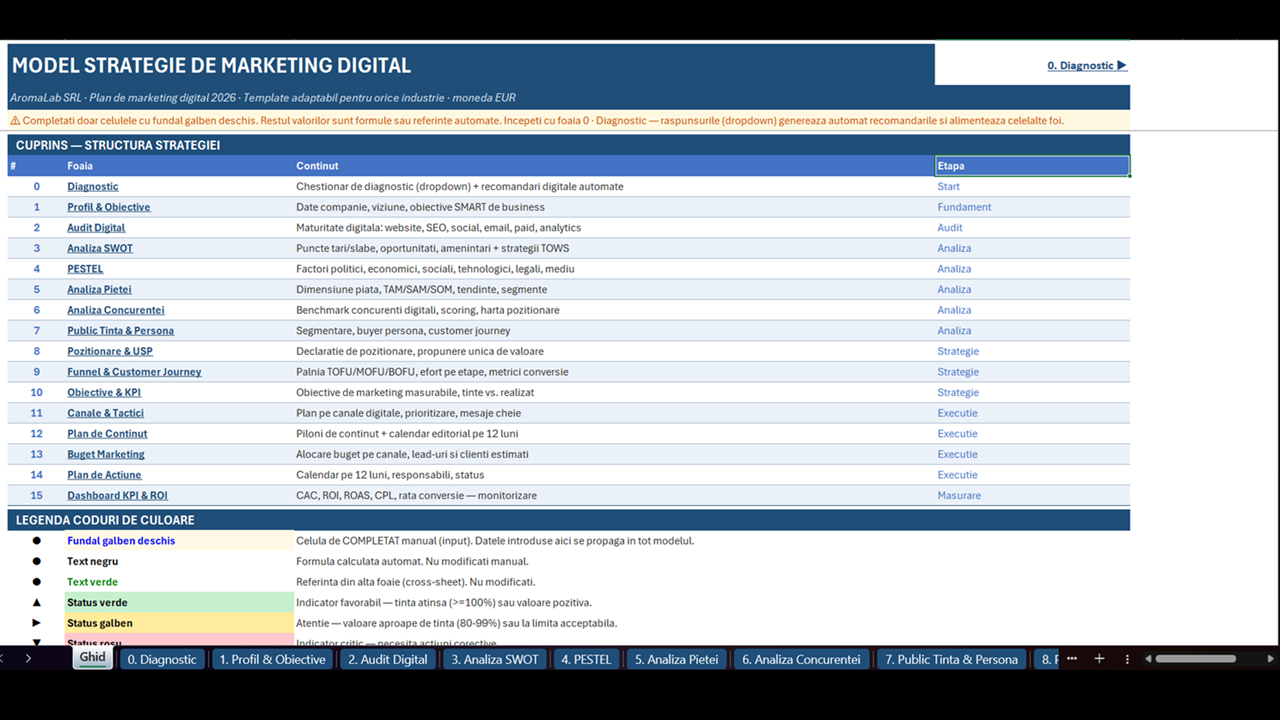Select the LEGENDA CODURI DE CULOARE heading
Viewport: 1280px width, 720px height.
(105, 520)
